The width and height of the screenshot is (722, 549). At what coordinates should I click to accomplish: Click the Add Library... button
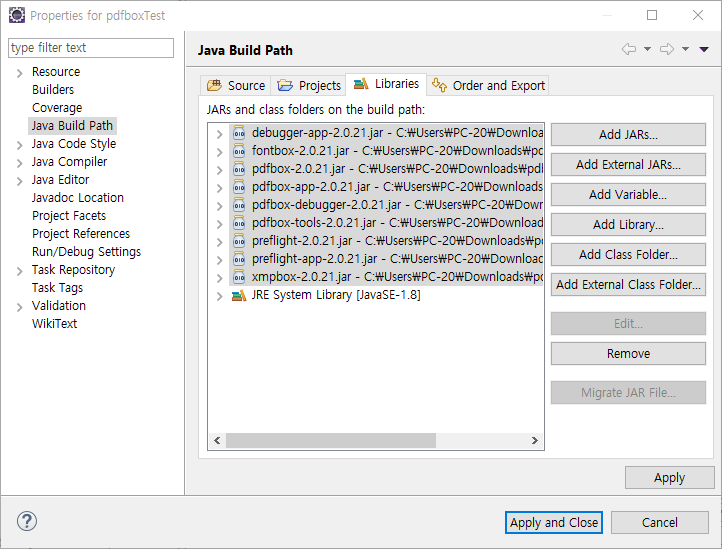tap(628, 224)
